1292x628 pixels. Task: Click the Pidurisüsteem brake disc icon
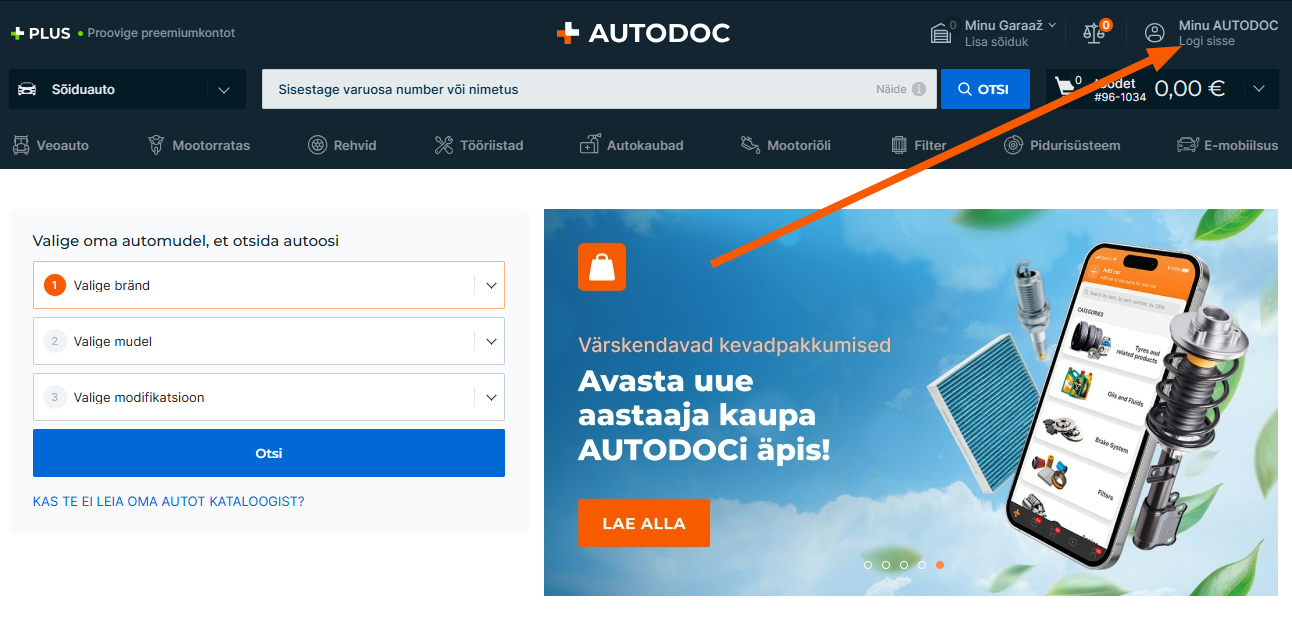click(x=1014, y=145)
